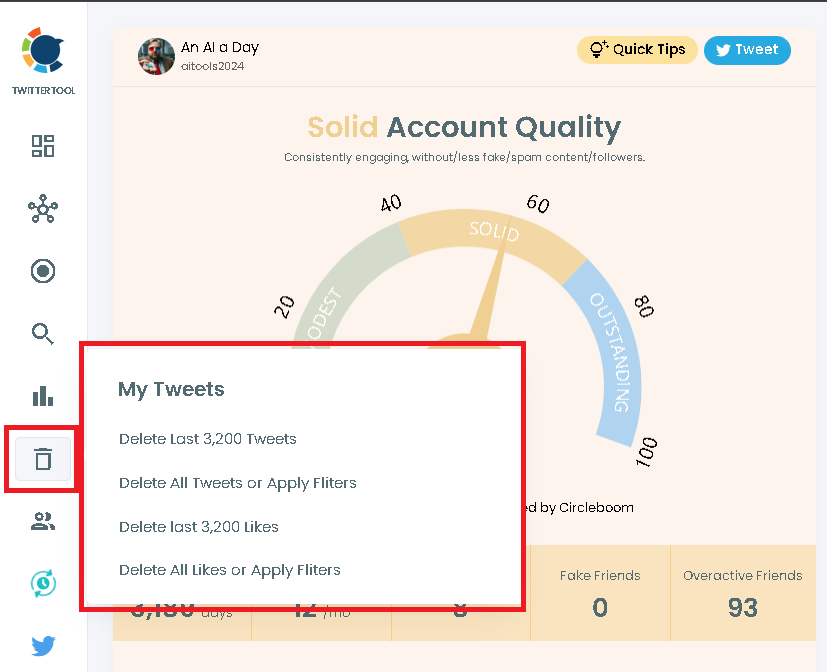Open the Search tool in sidebar
Screen dimensions: 827x672
click(43, 333)
